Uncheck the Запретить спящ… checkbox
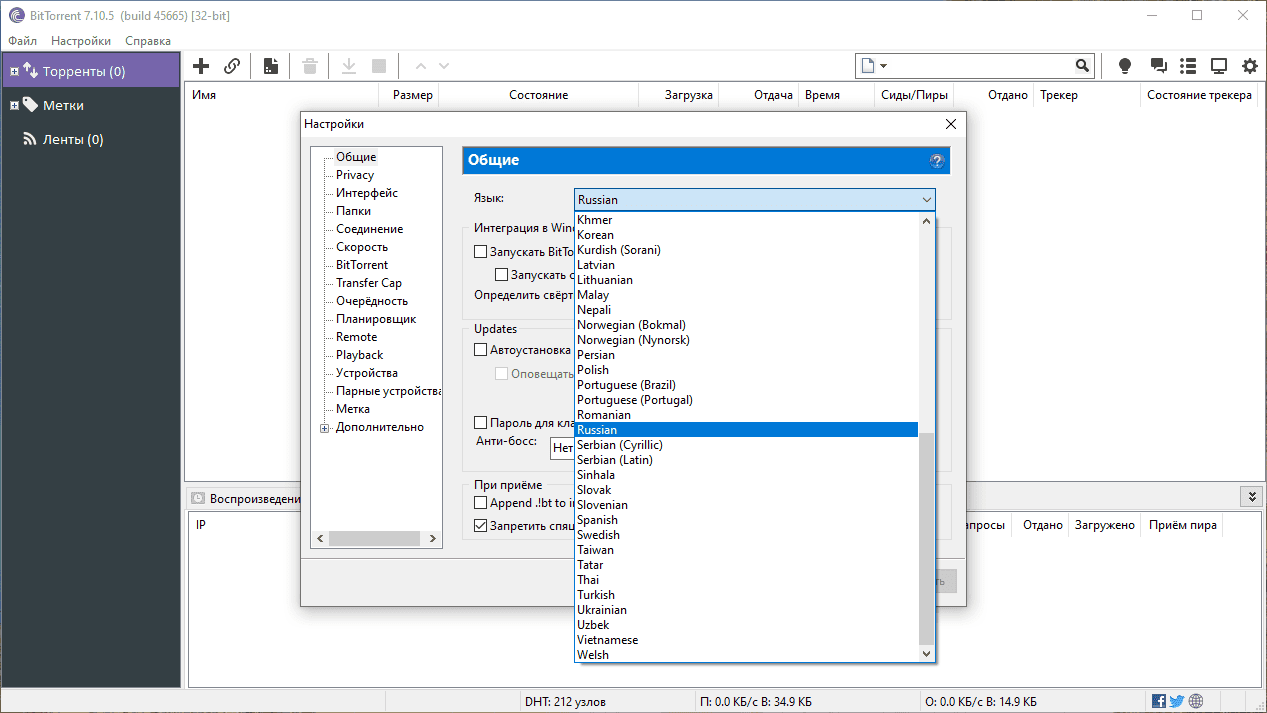 [x=481, y=525]
